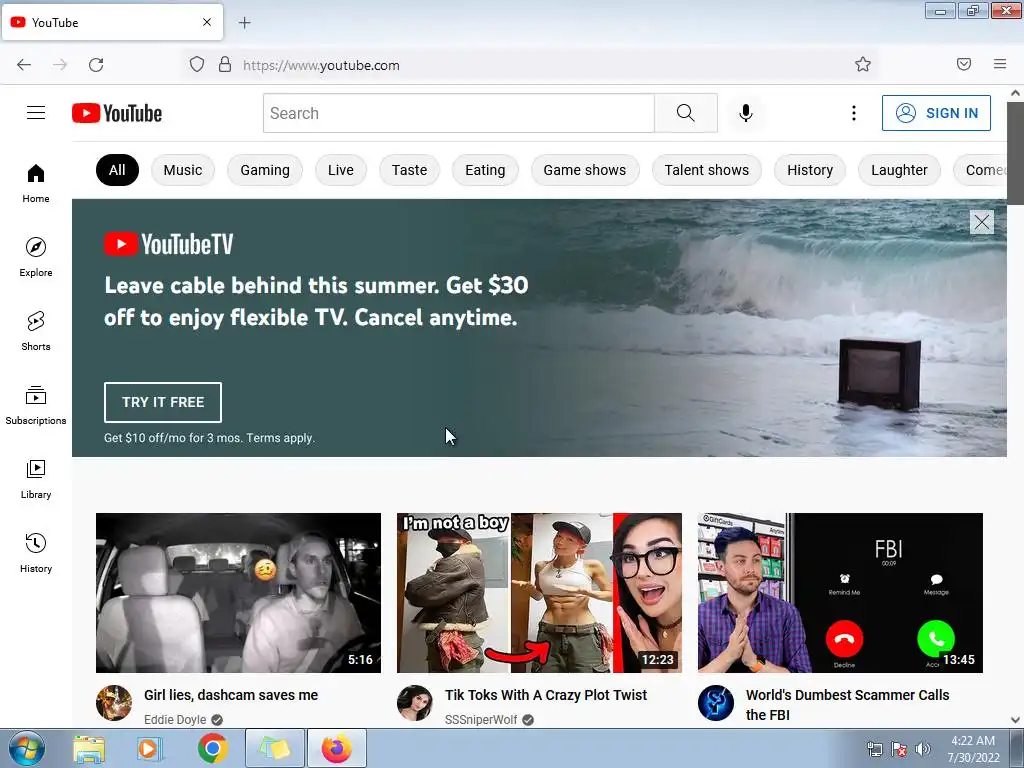The image size is (1024, 768).
Task: Click the YouTube logo
Action: pyautogui.click(x=117, y=113)
